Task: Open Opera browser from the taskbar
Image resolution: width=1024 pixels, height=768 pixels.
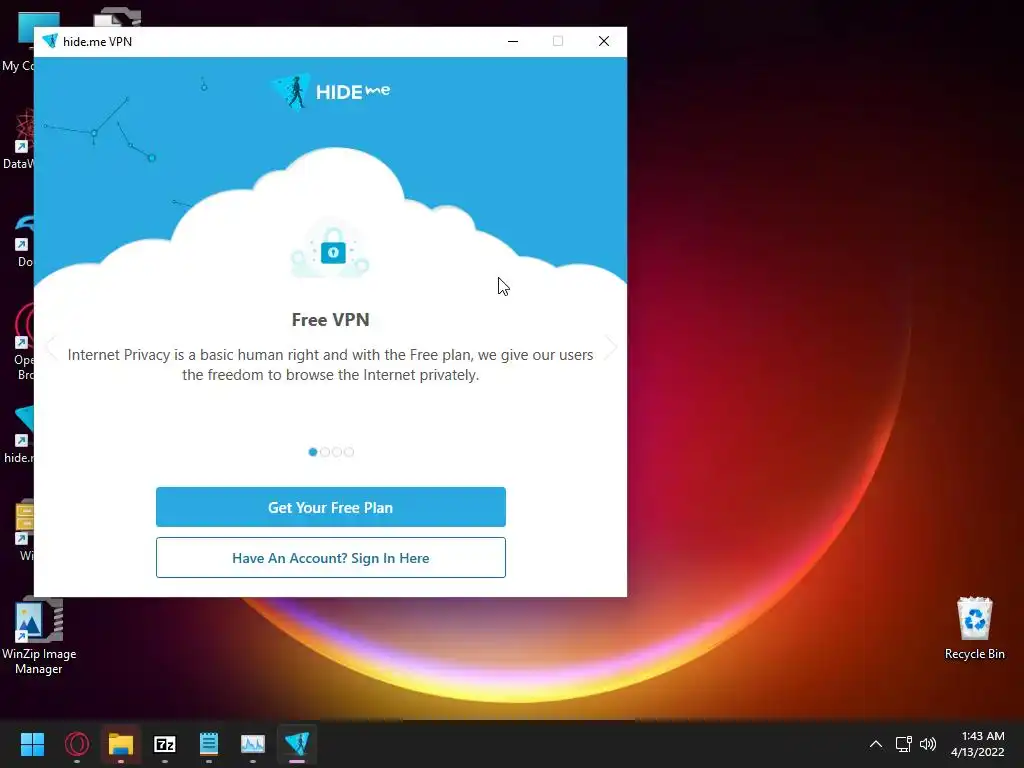Action: (77, 744)
